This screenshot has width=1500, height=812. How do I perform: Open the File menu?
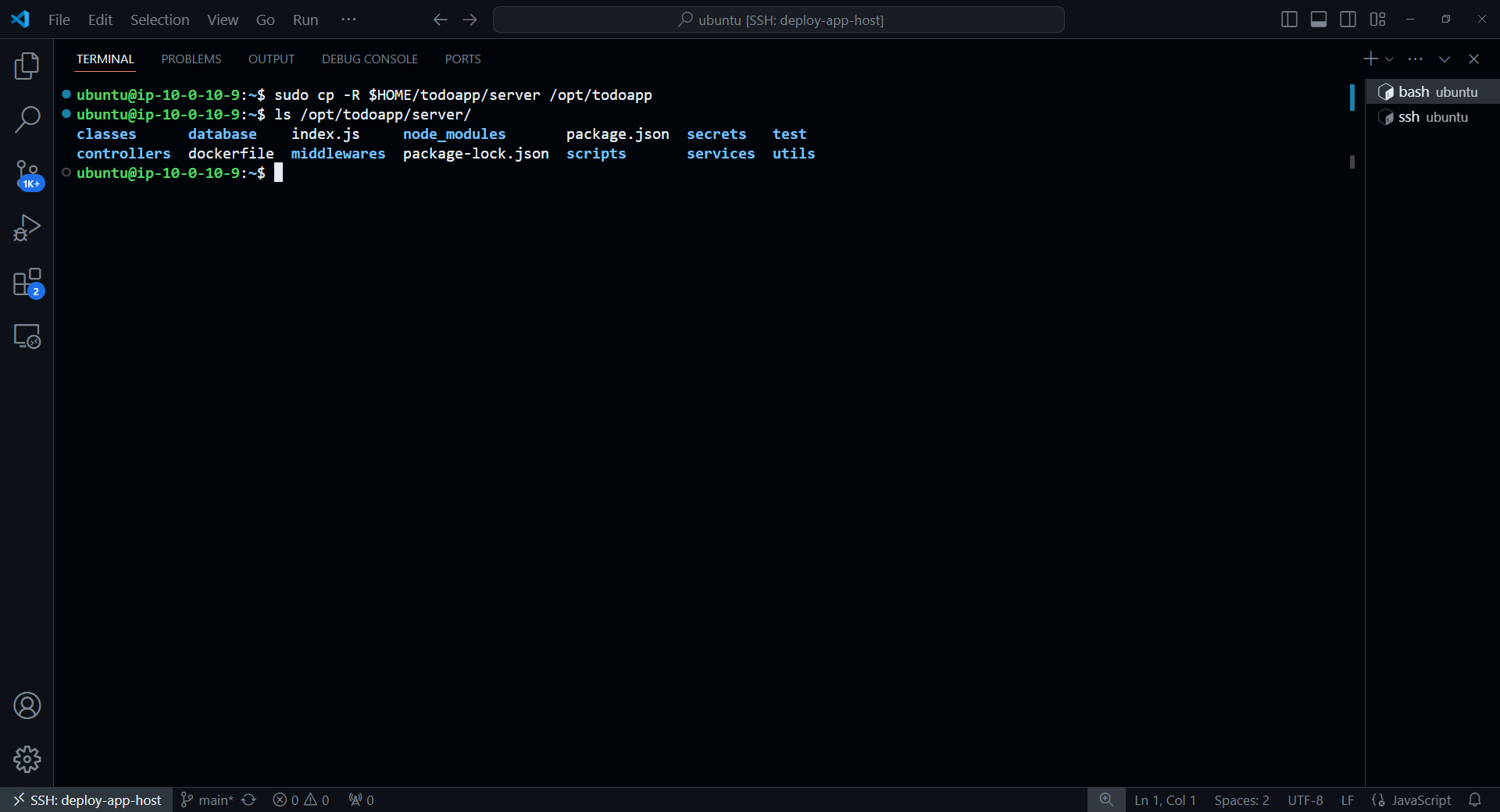pyautogui.click(x=59, y=20)
